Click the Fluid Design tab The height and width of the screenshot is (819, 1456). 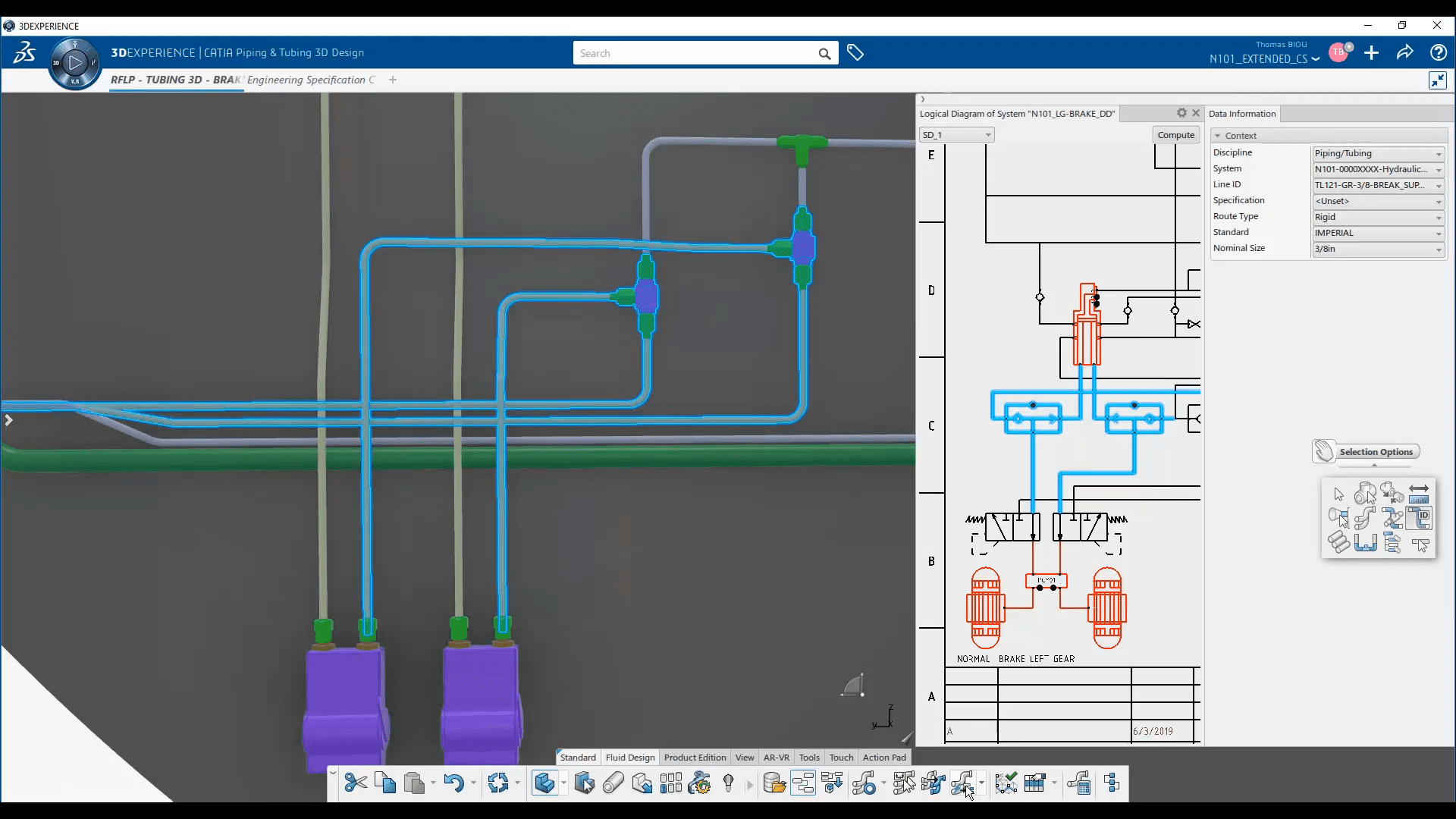[x=629, y=757]
